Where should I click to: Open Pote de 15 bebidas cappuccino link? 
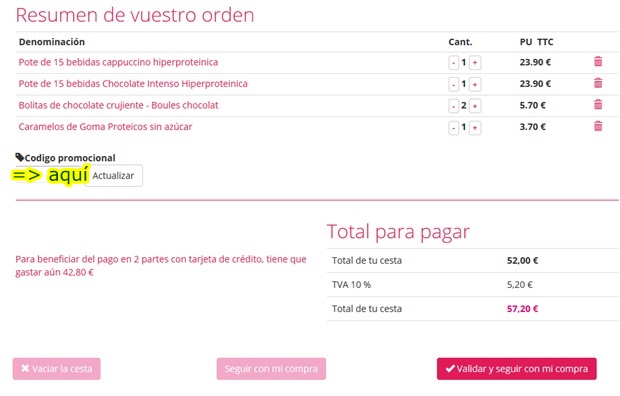coord(118,62)
